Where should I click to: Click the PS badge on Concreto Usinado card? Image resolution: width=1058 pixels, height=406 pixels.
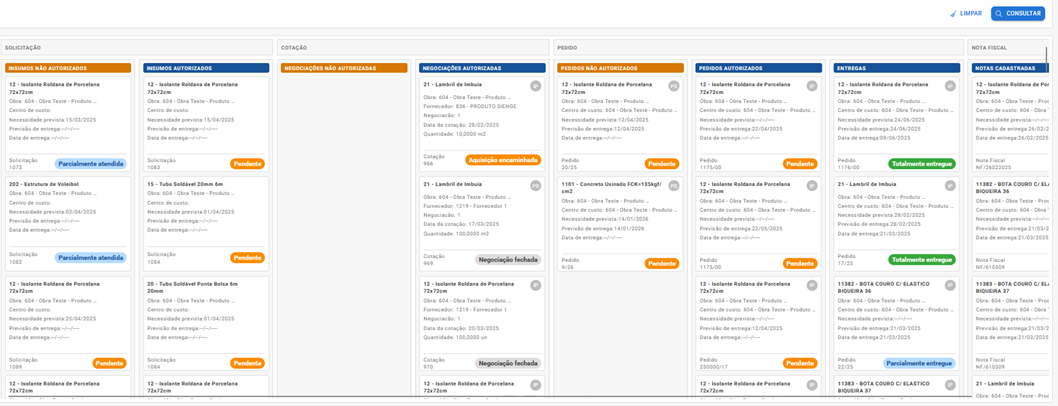pyautogui.click(x=673, y=185)
